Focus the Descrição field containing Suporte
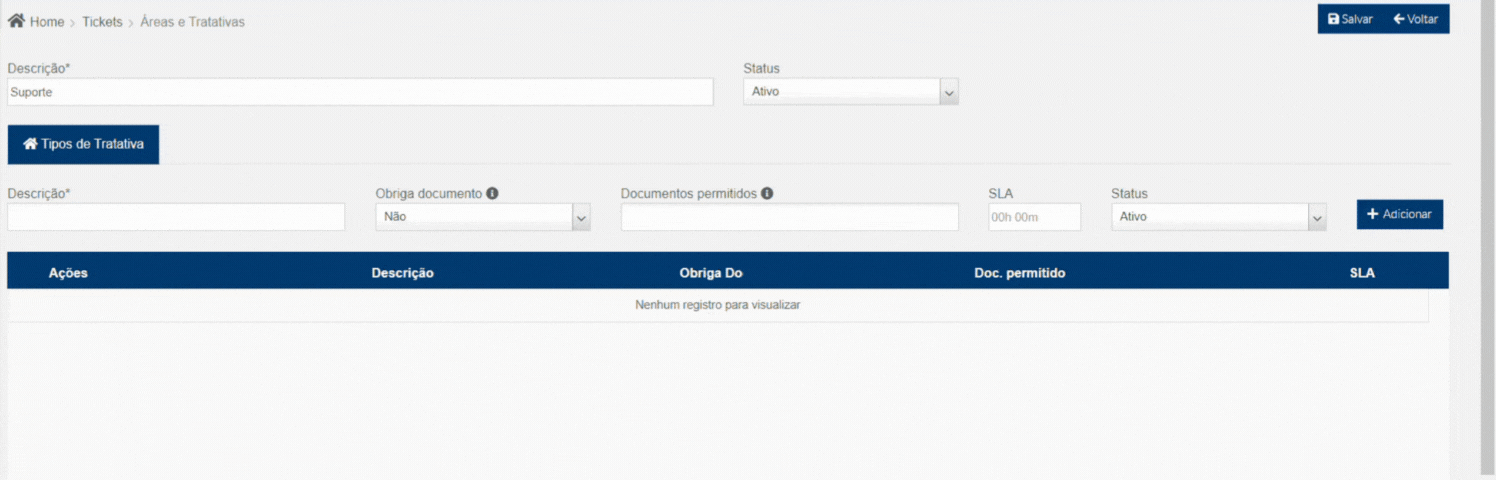The height and width of the screenshot is (480, 1496). [x=360, y=92]
